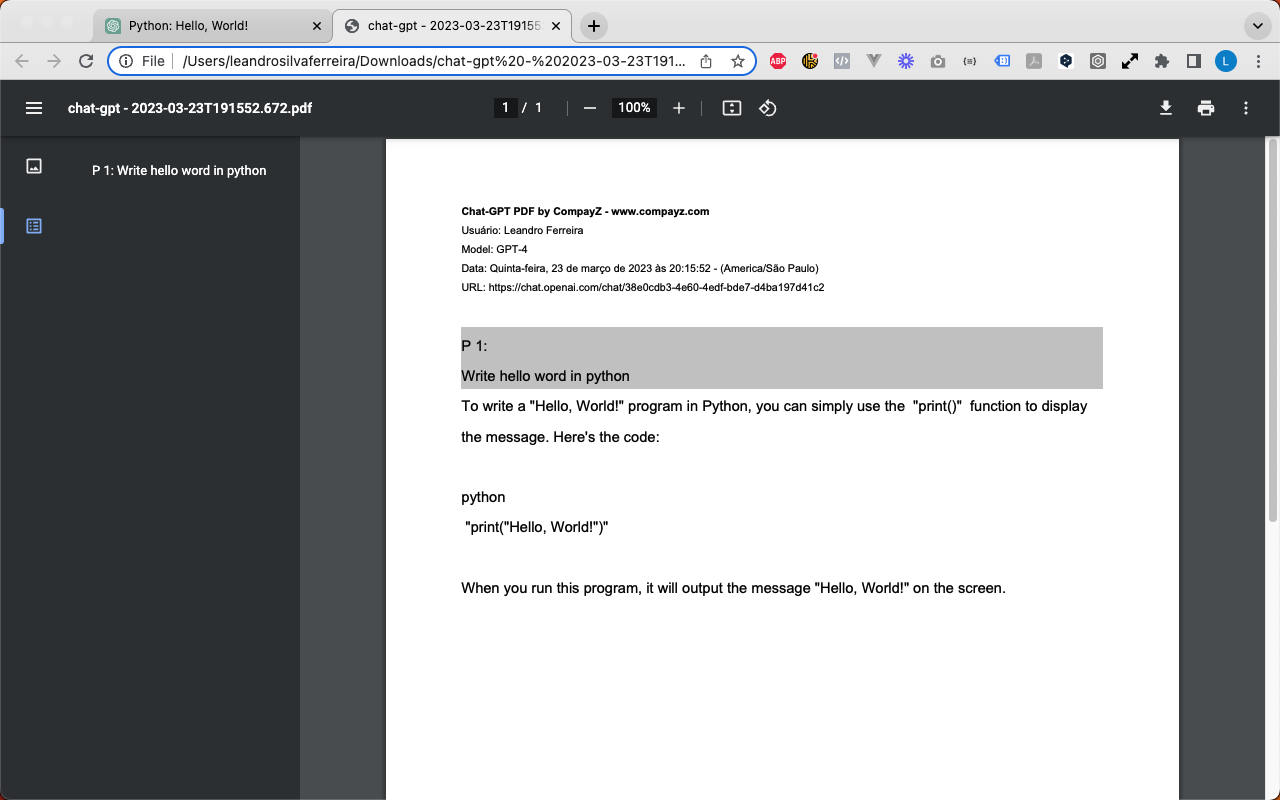Download the PDF file

point(1166,107)
